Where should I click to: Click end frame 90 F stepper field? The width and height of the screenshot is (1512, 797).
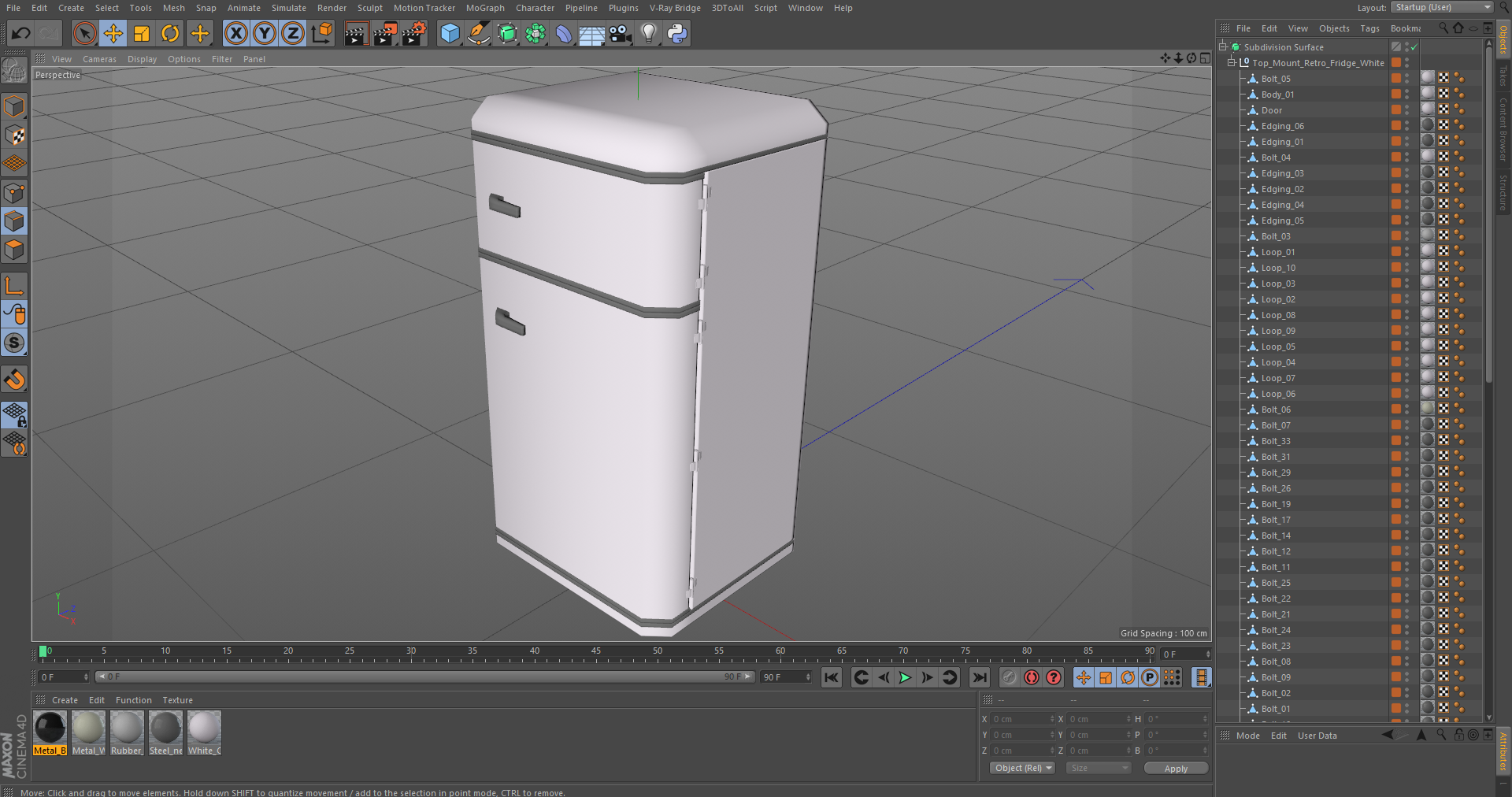pyautogui.click(x=786, y=677)
